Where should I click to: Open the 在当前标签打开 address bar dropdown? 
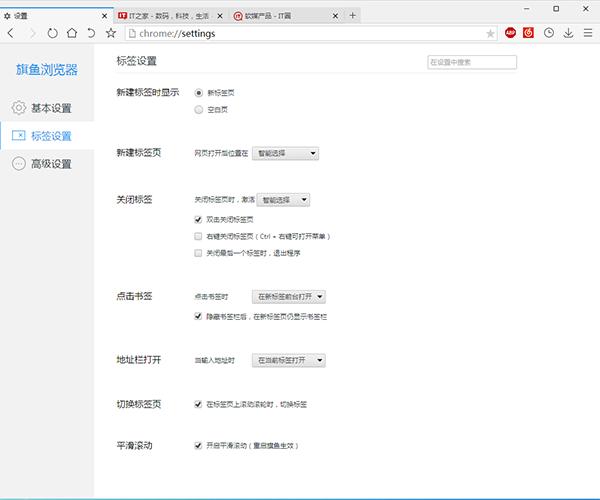click(289, 359)
